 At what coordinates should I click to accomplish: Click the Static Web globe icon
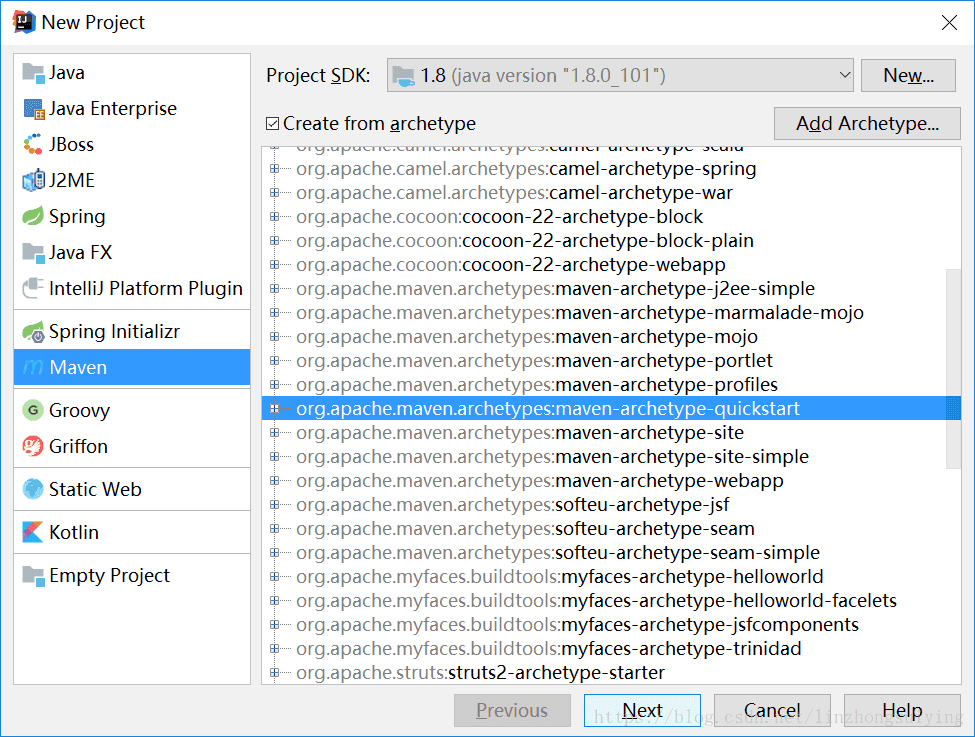pyautogui.click(x=33, y=489)
